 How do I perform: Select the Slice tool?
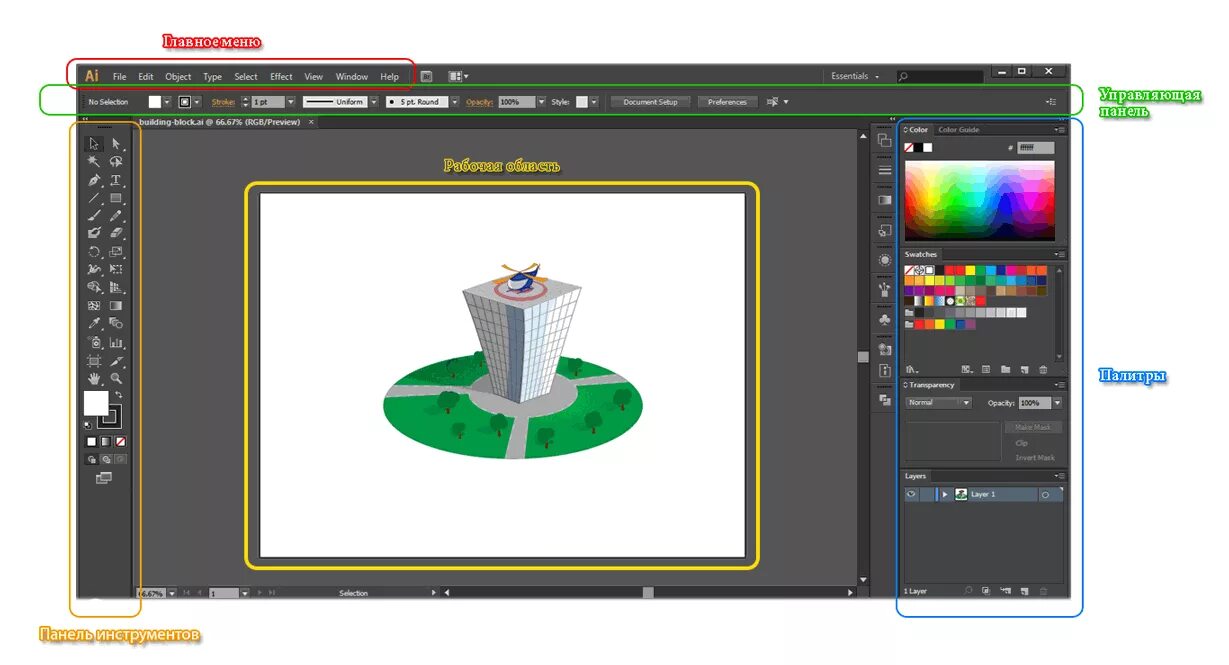(116, 360)
